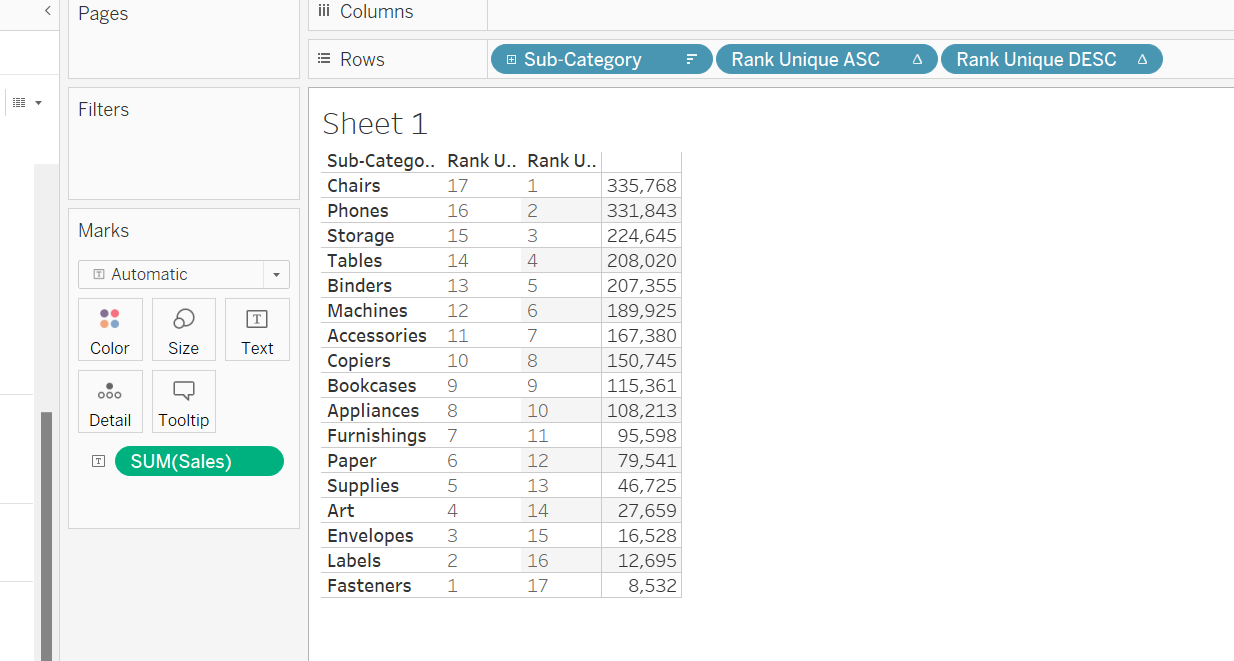Click the sort icon on Sub-Category pill
The width and height of the screenshot is (1234, 661).
pos(691,60)
